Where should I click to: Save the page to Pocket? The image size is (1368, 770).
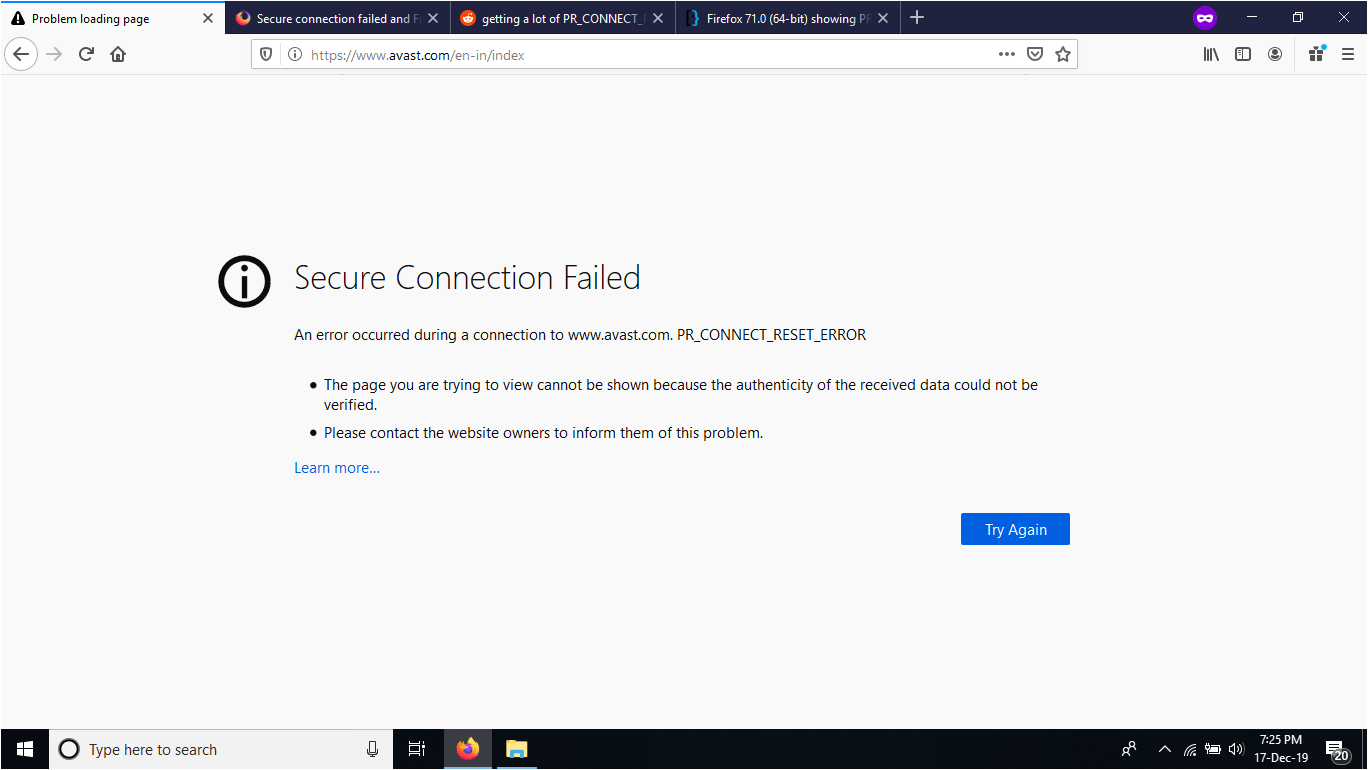(x=1035, y=54)
